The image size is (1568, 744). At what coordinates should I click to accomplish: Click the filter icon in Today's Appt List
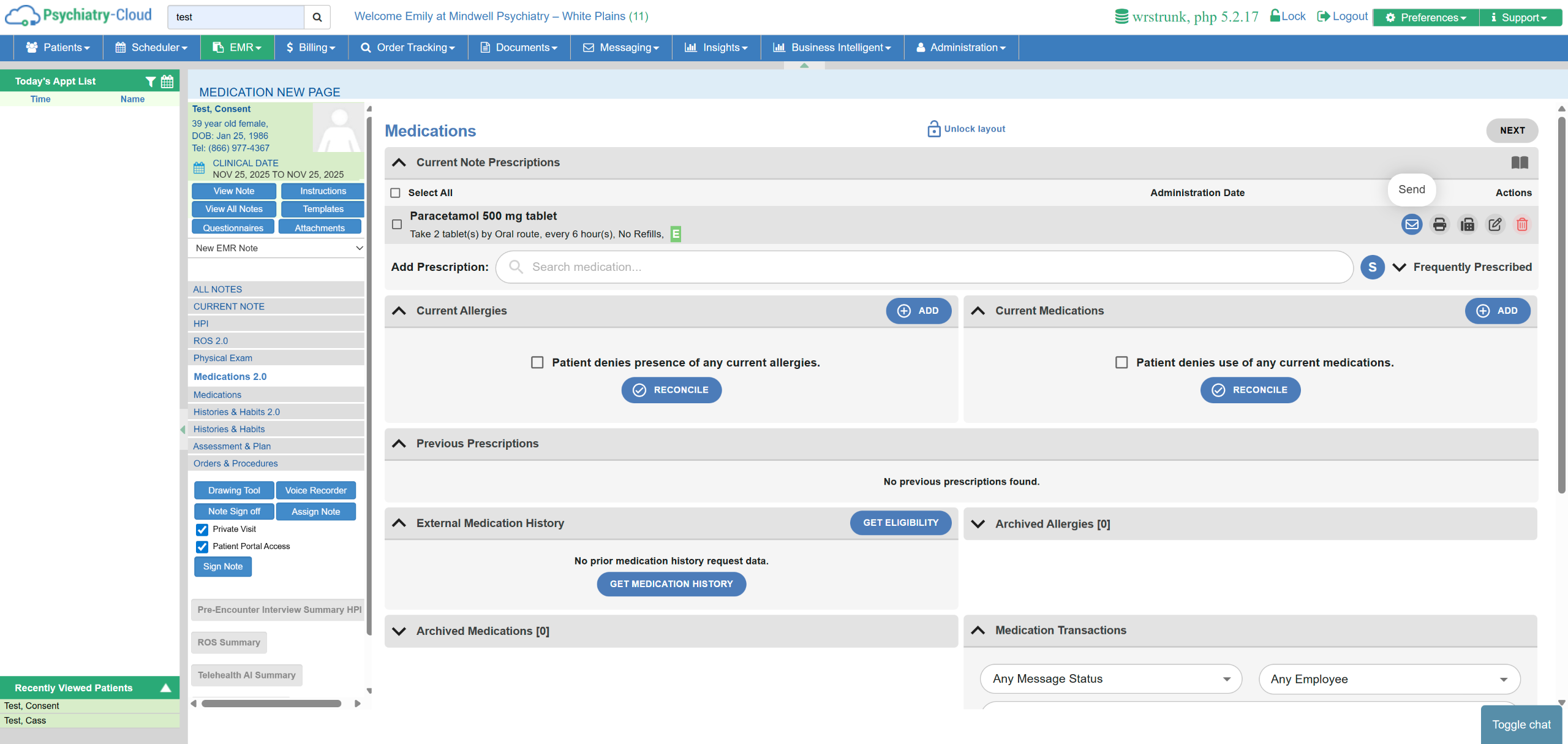151,82
